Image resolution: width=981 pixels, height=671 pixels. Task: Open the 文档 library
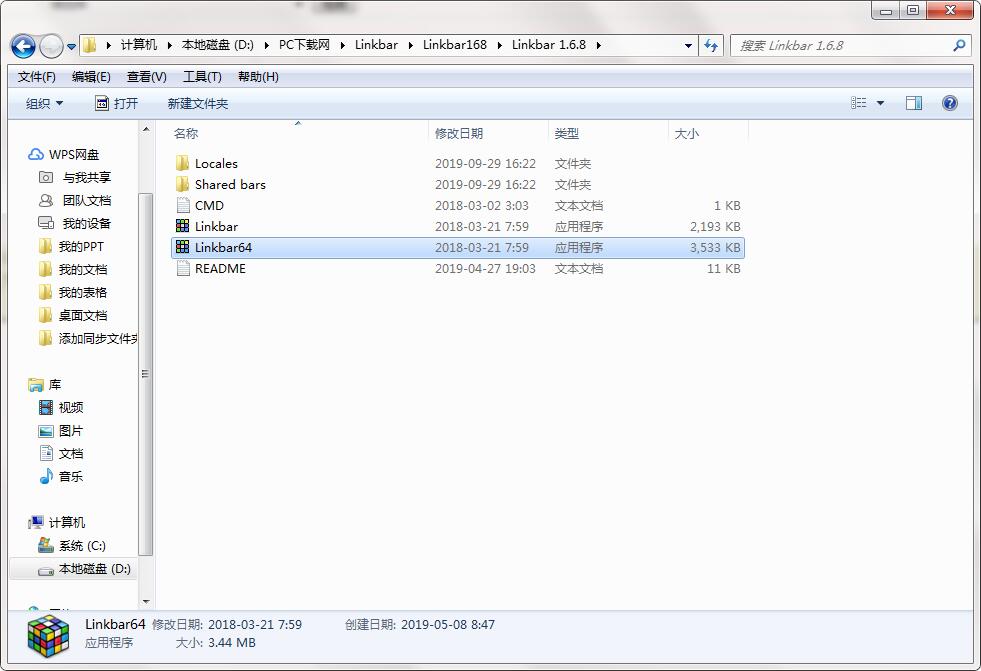tap(61, 453)
